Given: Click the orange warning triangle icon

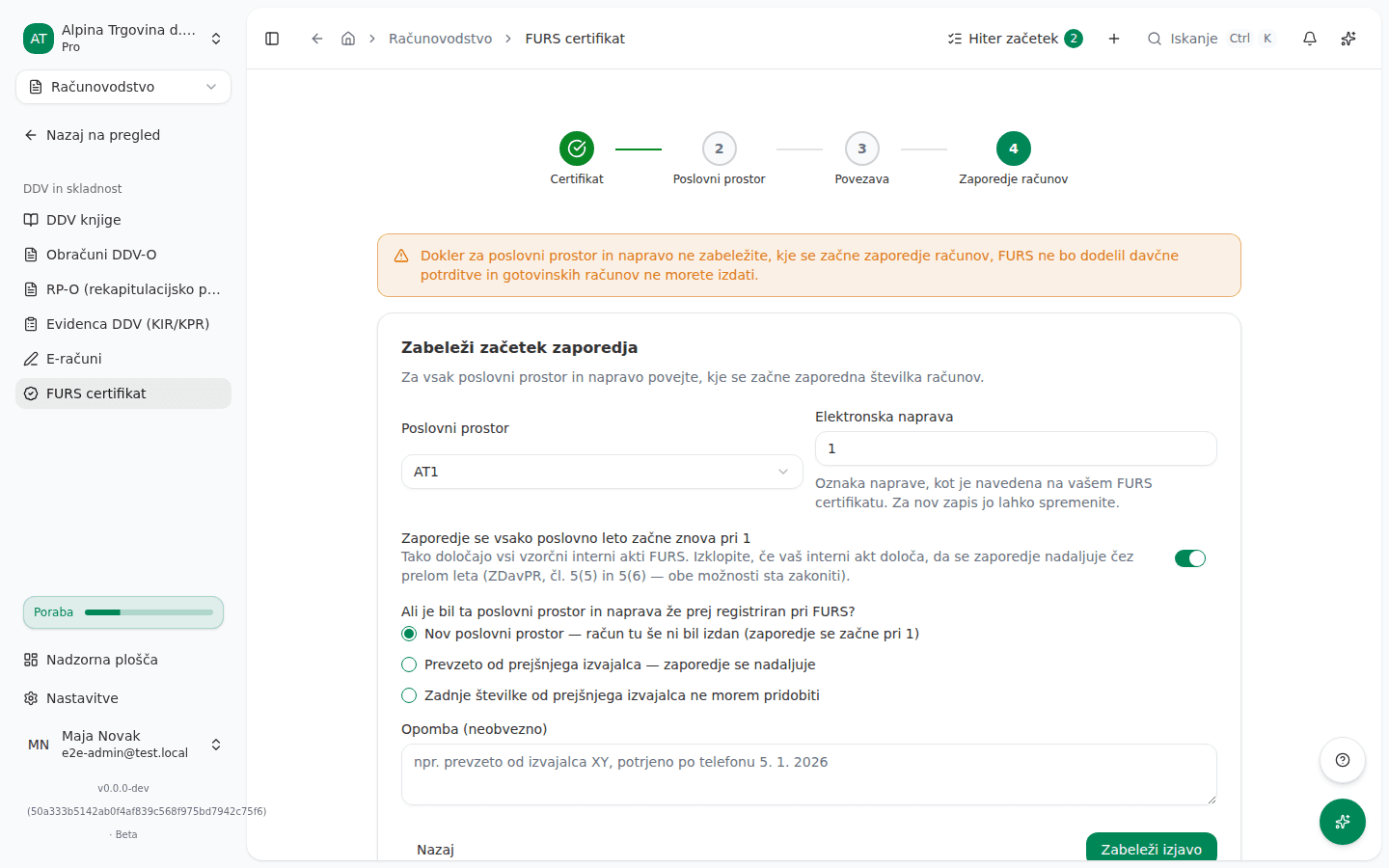Looking at the screenshot, I should click(x=401, y=256).
